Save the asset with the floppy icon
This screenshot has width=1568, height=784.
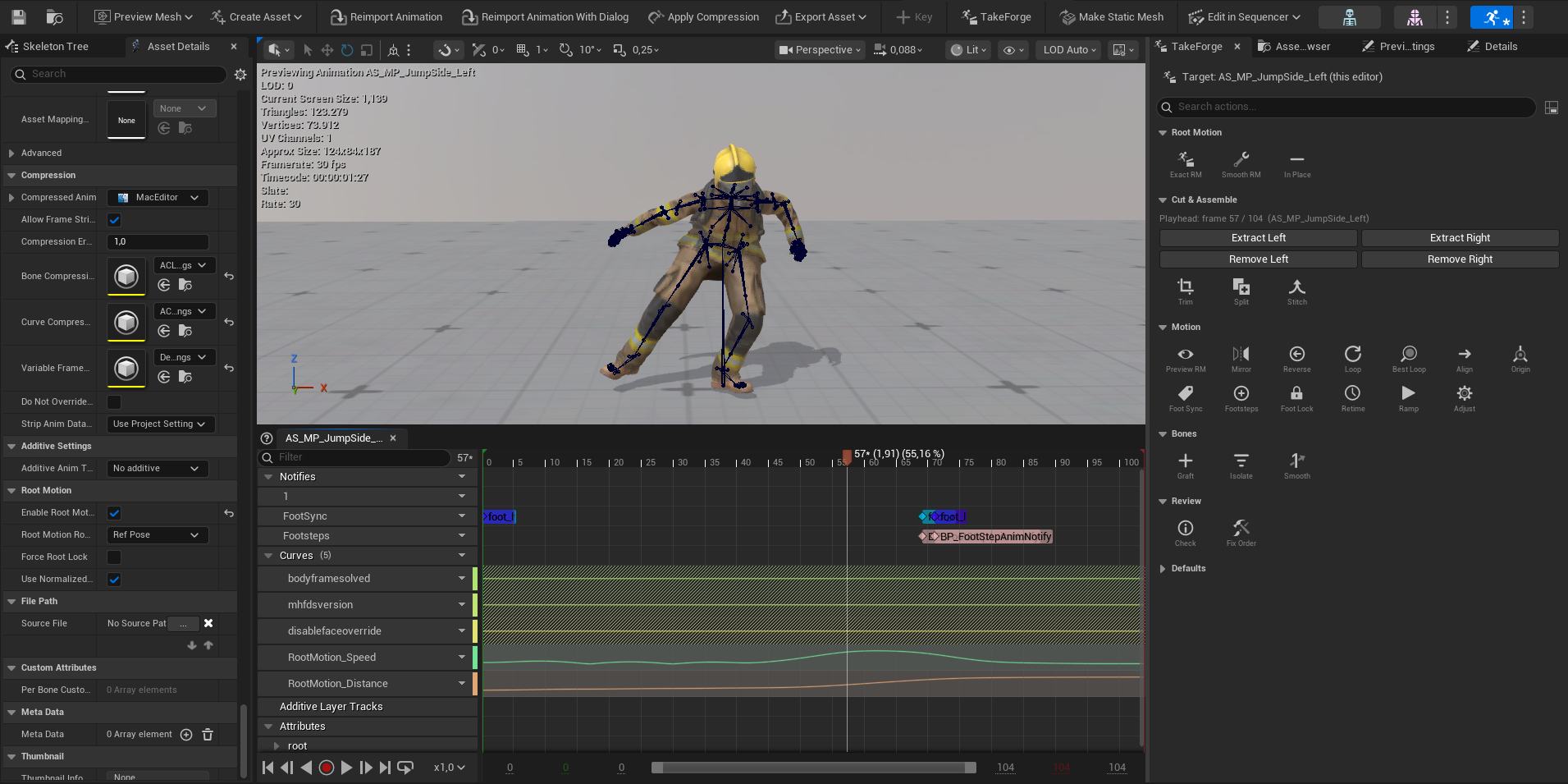[18, 16]
